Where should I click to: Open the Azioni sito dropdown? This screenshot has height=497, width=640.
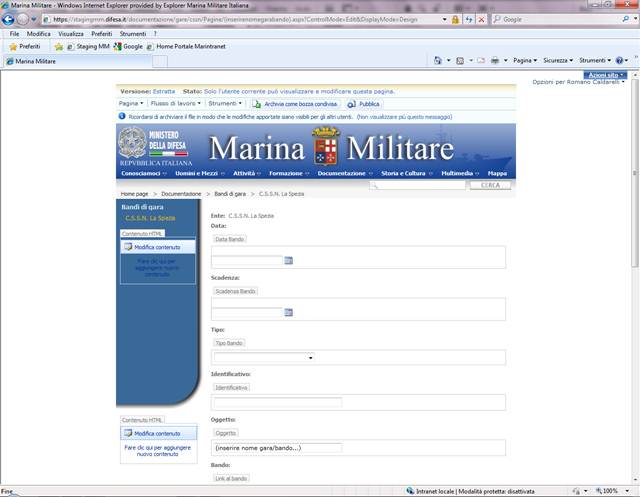[605, 75]
